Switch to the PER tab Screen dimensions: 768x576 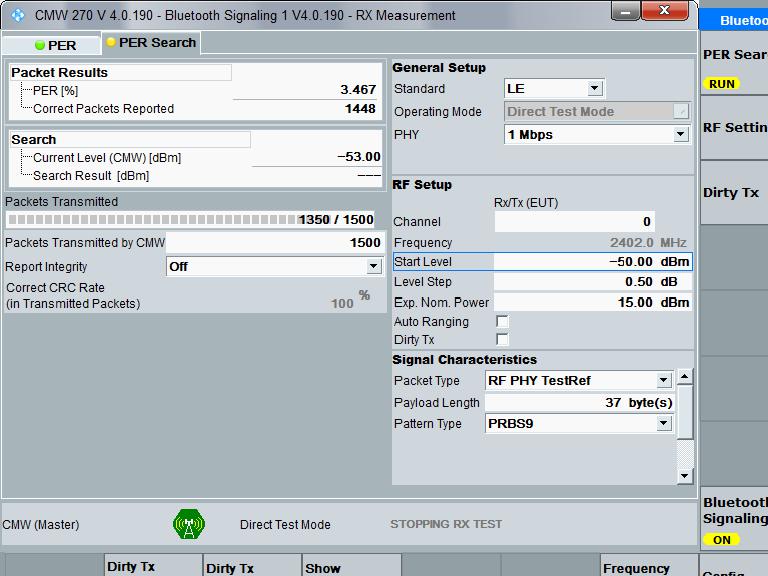pos(51,45)
